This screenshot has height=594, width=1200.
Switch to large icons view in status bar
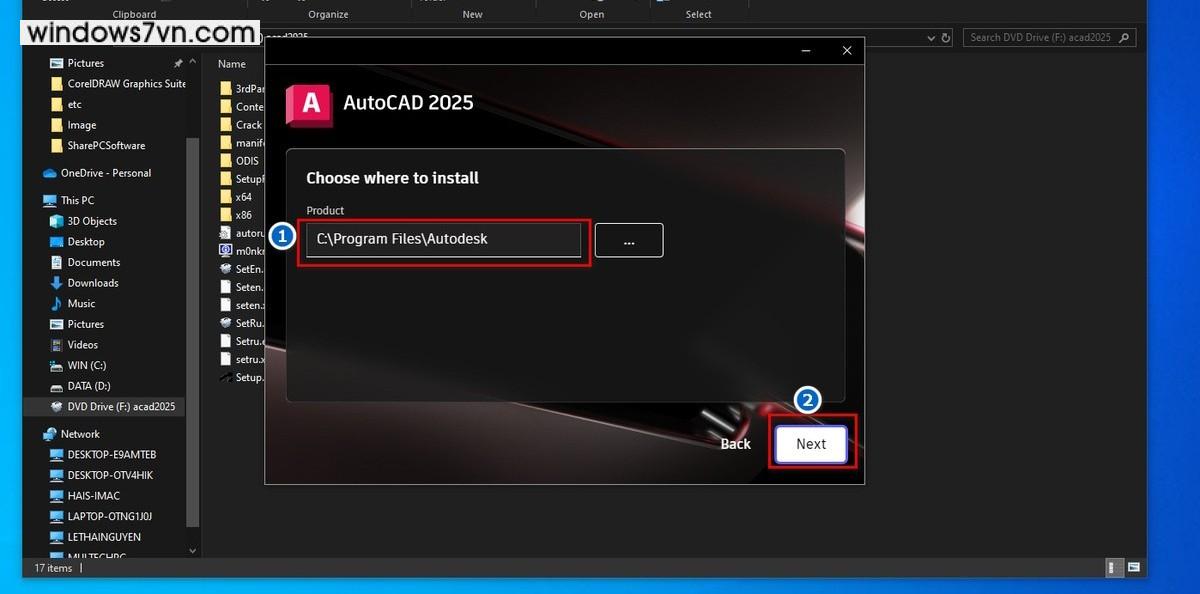[1134, 568]
